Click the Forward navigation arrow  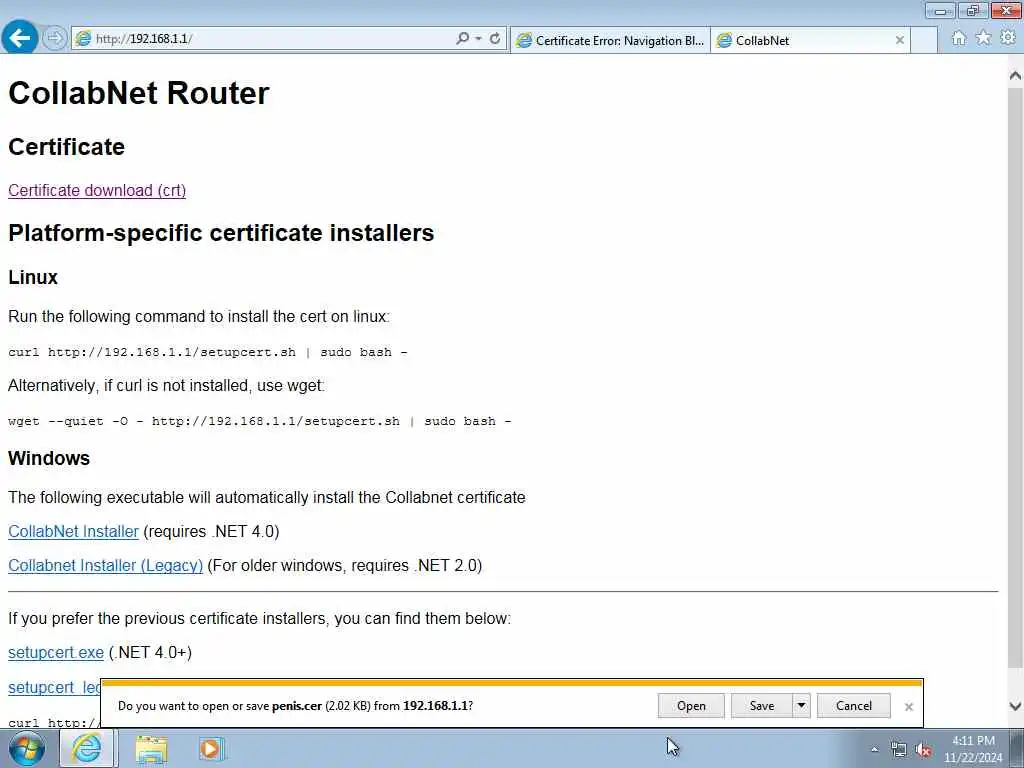pos(55,39)
